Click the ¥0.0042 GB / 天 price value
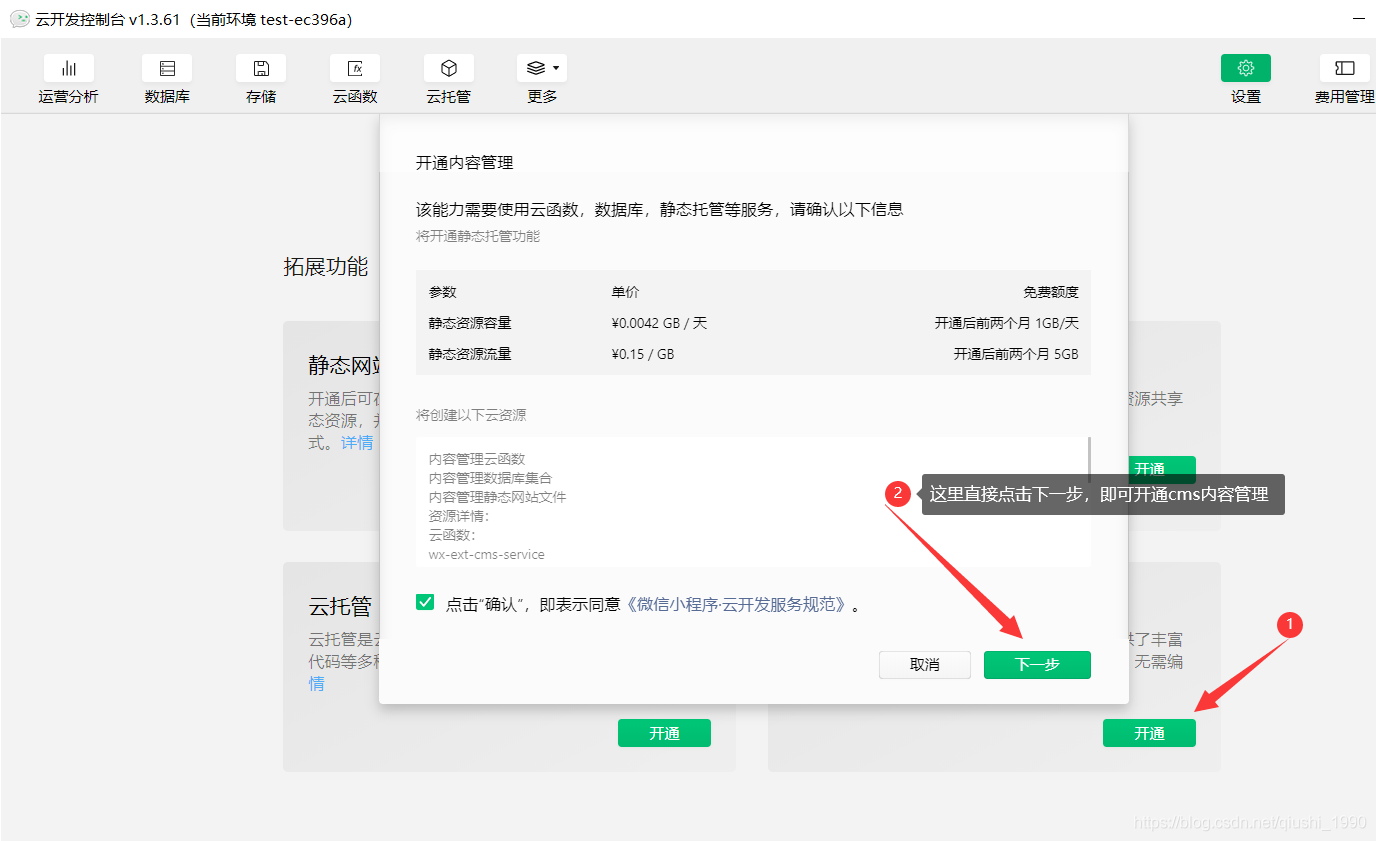The height and width of the screenshot is (841, 1376). 659,323
